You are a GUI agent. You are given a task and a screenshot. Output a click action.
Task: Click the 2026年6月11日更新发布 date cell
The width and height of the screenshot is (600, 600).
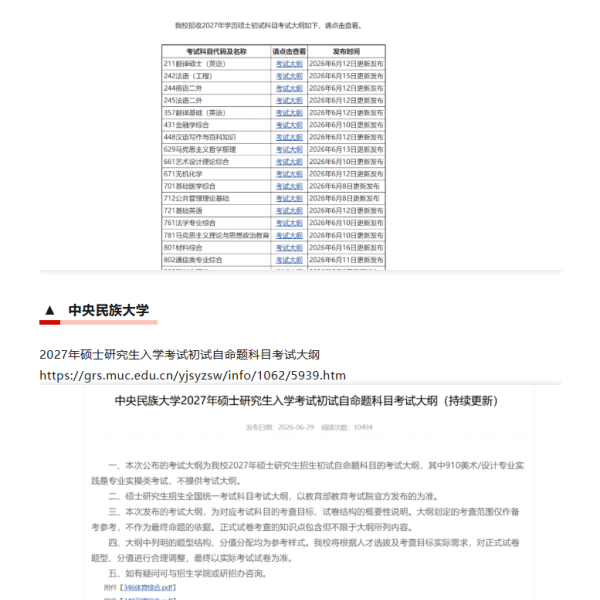346,260
